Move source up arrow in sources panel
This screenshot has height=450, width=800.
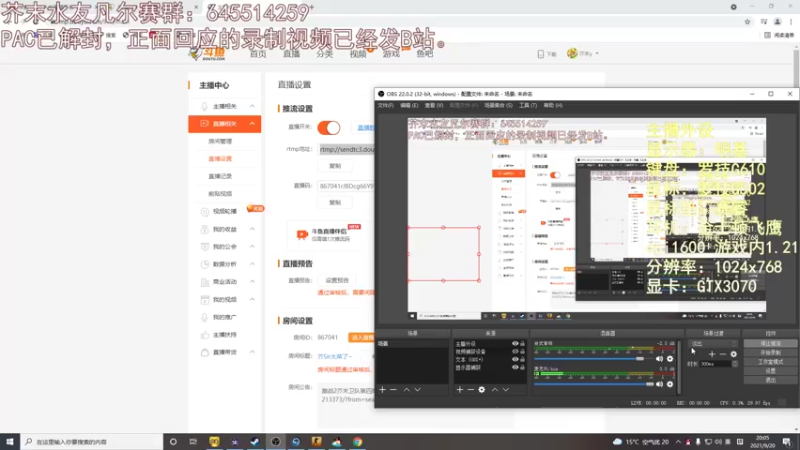tap(495, 390)
